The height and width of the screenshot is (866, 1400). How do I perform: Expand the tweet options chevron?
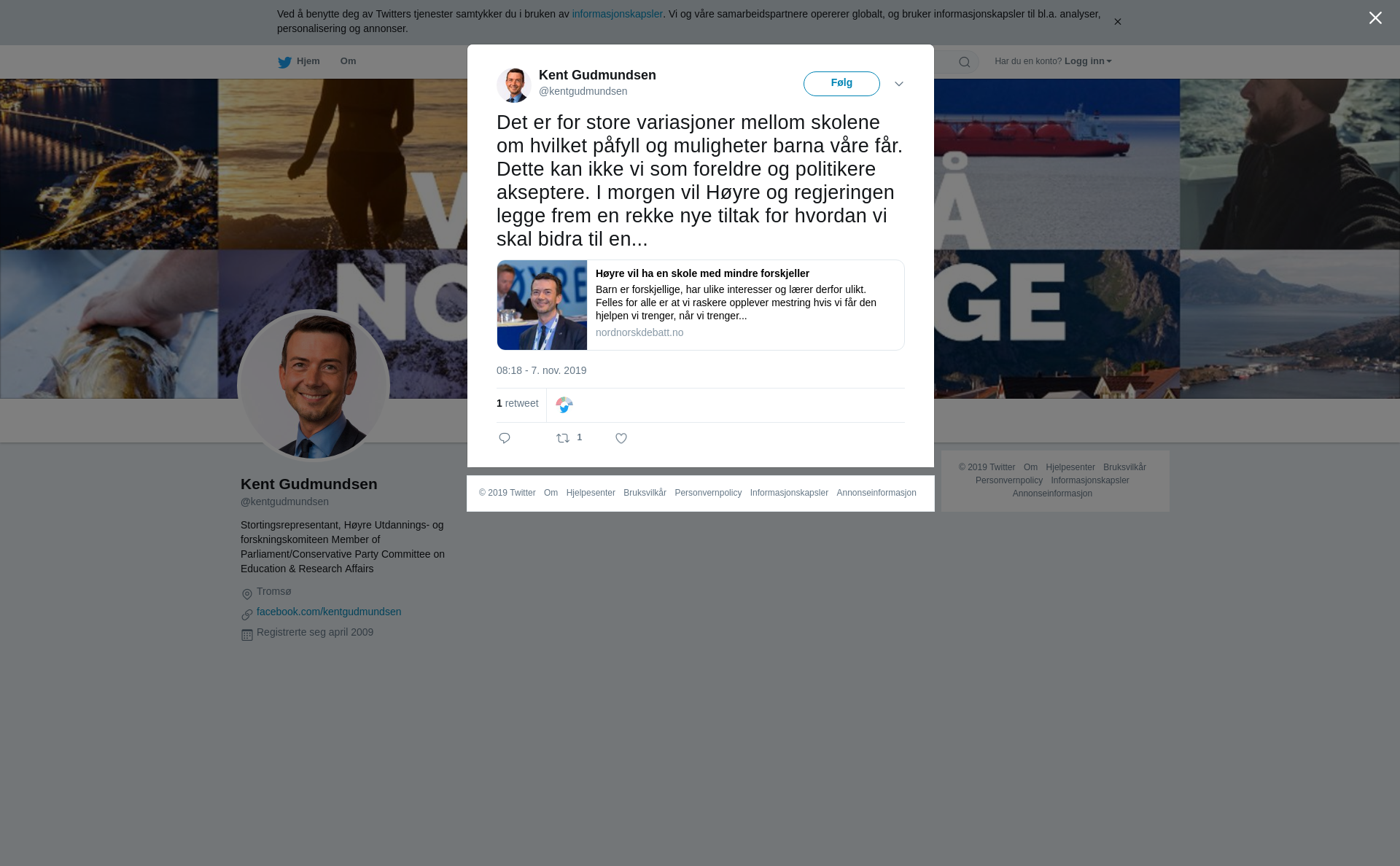[899, 84]
